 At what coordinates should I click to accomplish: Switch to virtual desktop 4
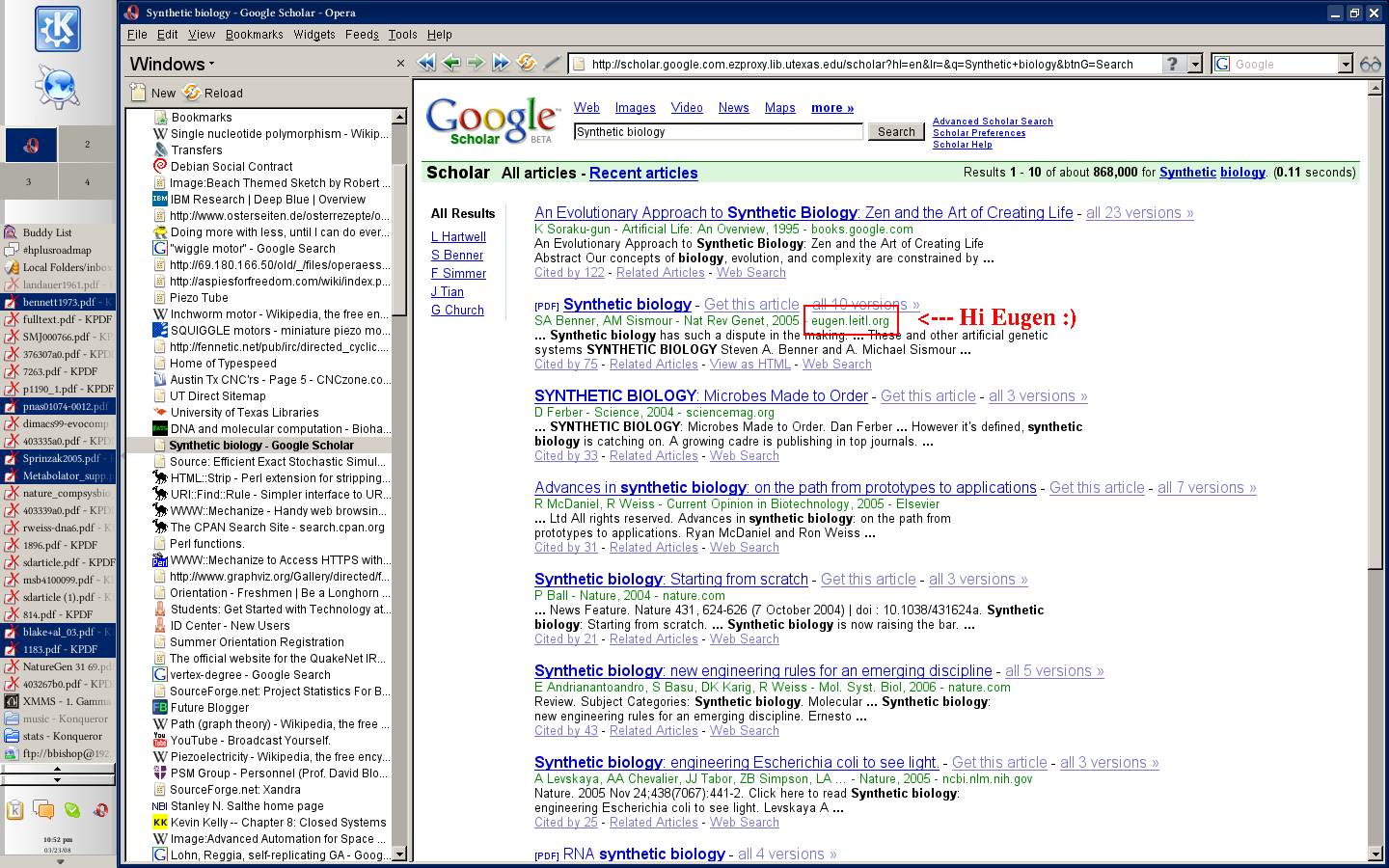(x=87, y=181)
